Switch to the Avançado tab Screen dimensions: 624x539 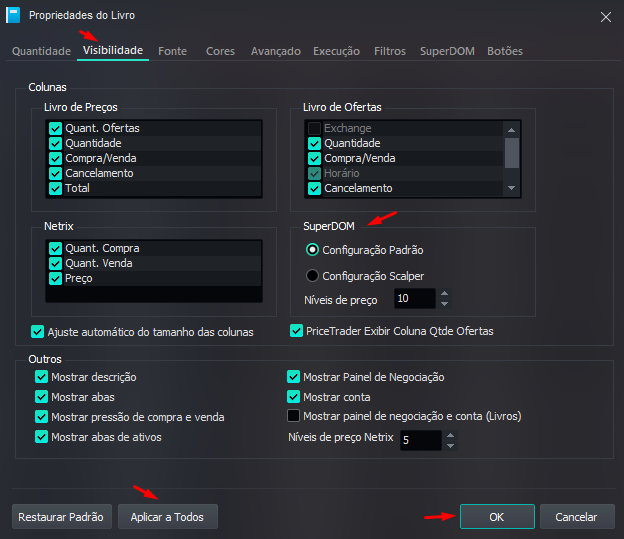coord(275,51)
